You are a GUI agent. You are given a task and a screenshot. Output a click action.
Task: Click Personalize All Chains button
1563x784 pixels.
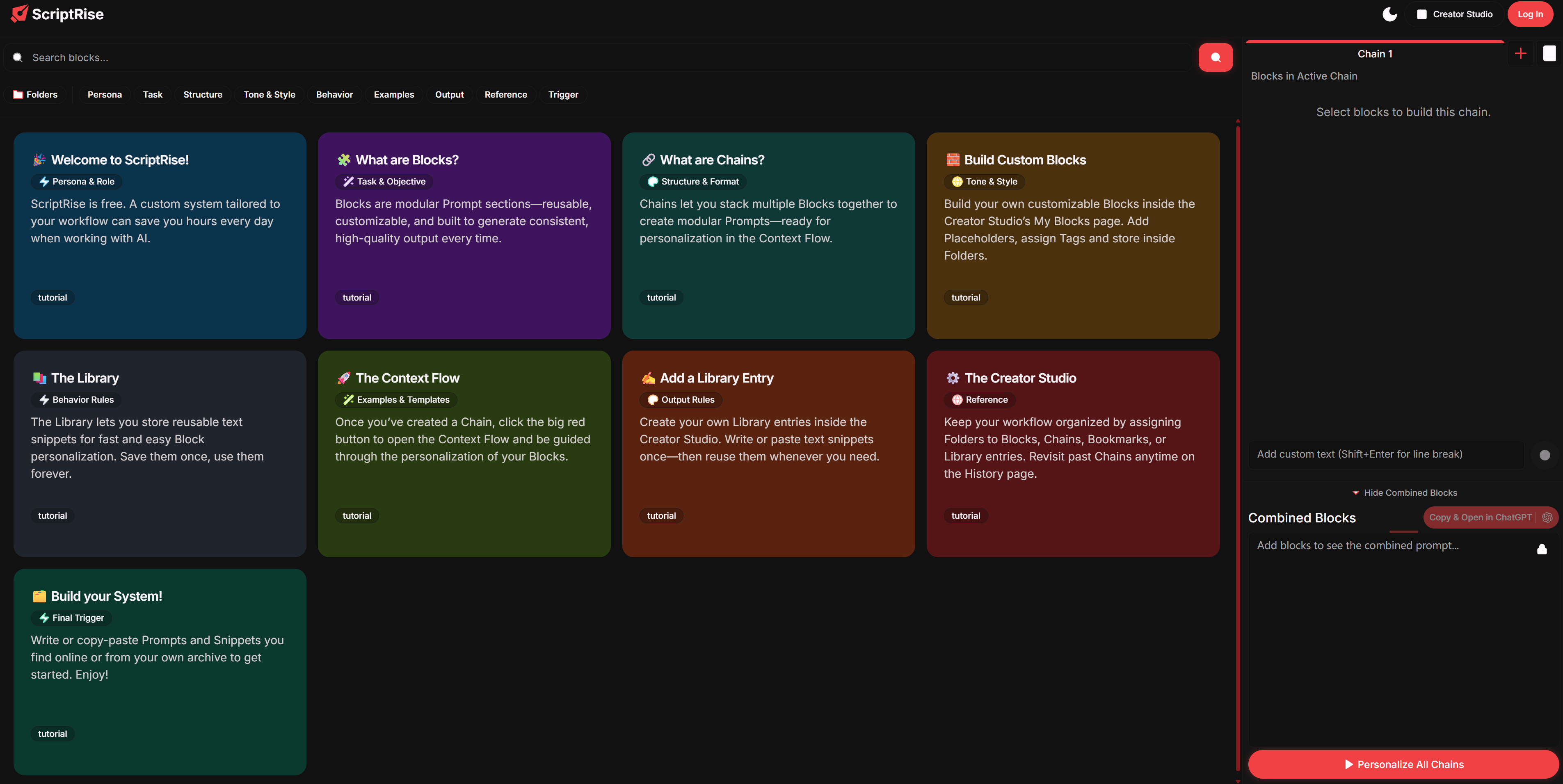[x=1403, y=764]
